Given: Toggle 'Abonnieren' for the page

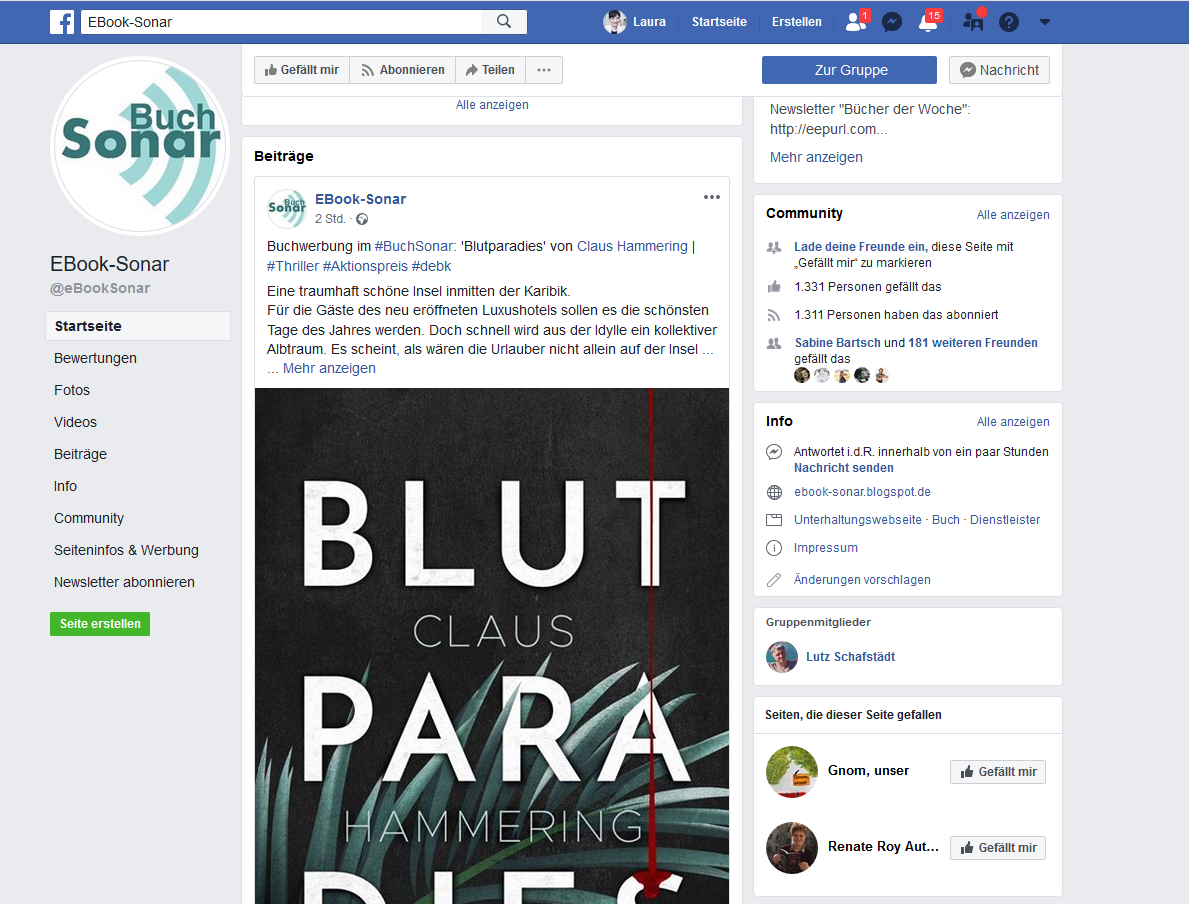Looking at the screenshot, I should [403, 70].
